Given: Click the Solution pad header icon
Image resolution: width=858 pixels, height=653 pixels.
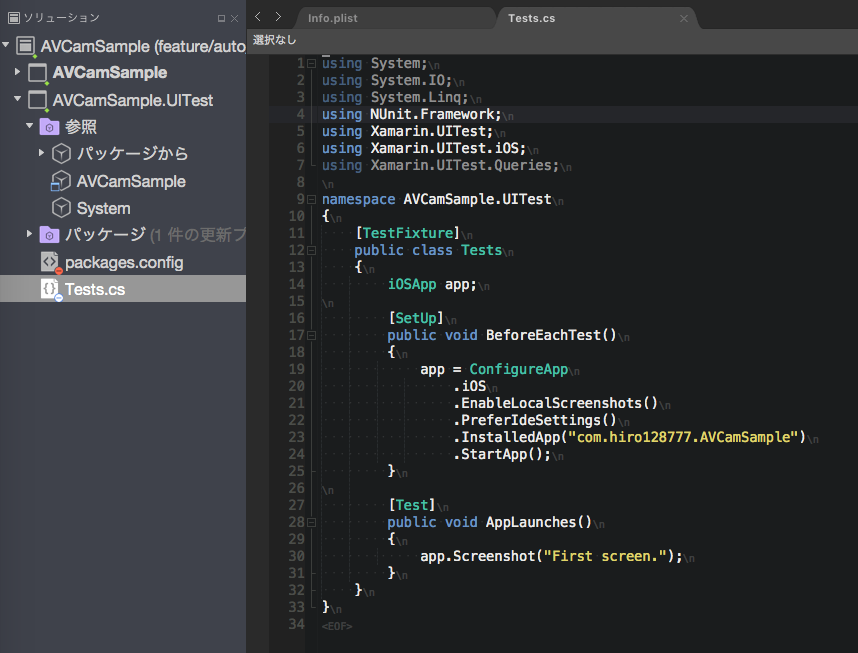Looking at the screenshot, I should click(x=14, y=18).
